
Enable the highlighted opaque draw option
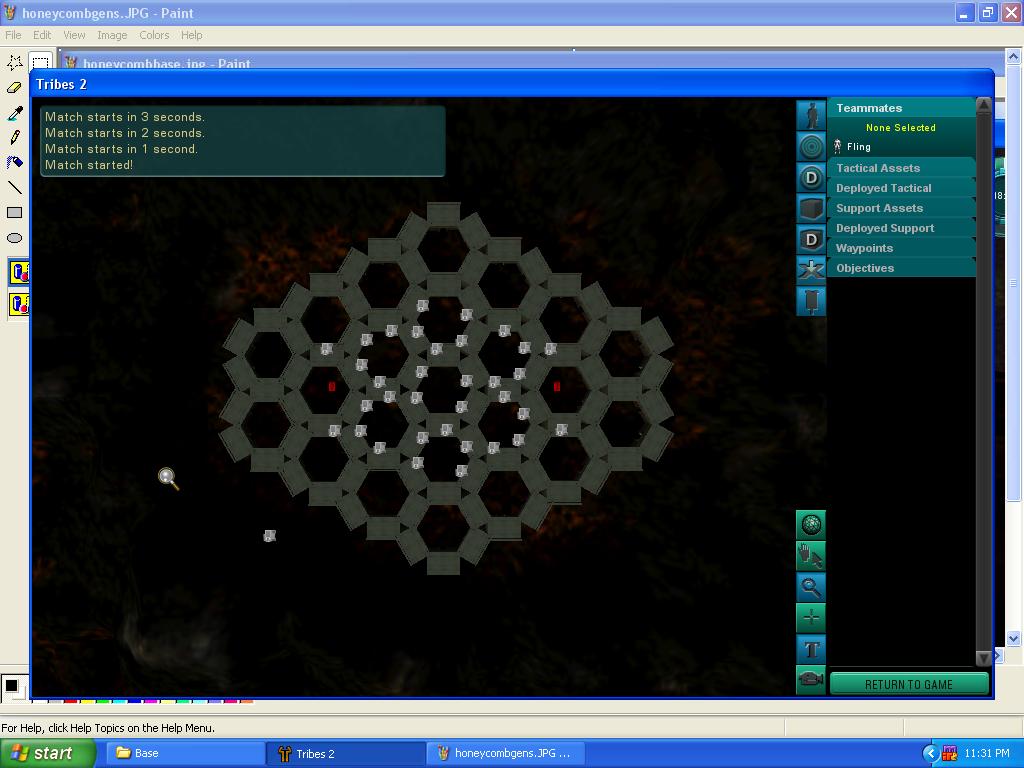[18, 272]
